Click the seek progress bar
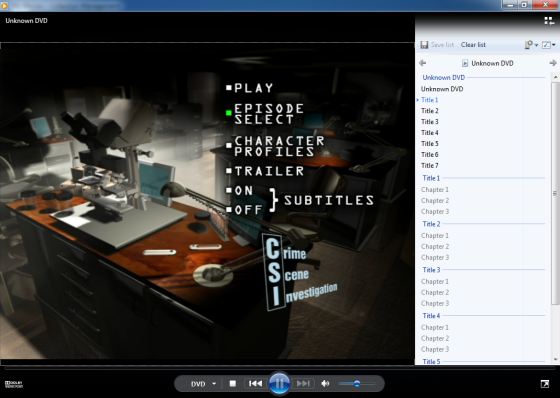 pyautogui.click(x=279, y=367)
